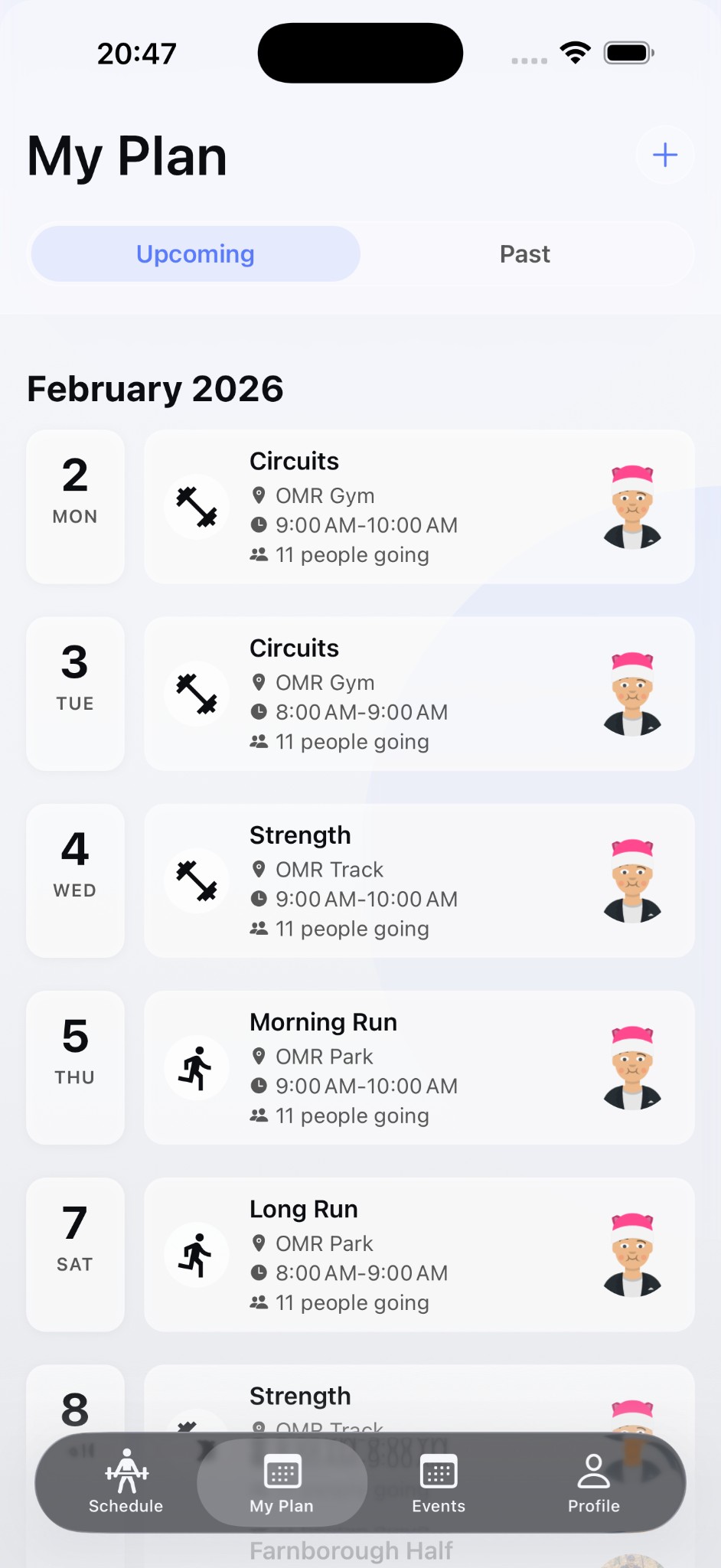721x1568 pixels.
Task: Tap dumbbell icon on Tuesday Circuits
Action: [x=197, y=694]
